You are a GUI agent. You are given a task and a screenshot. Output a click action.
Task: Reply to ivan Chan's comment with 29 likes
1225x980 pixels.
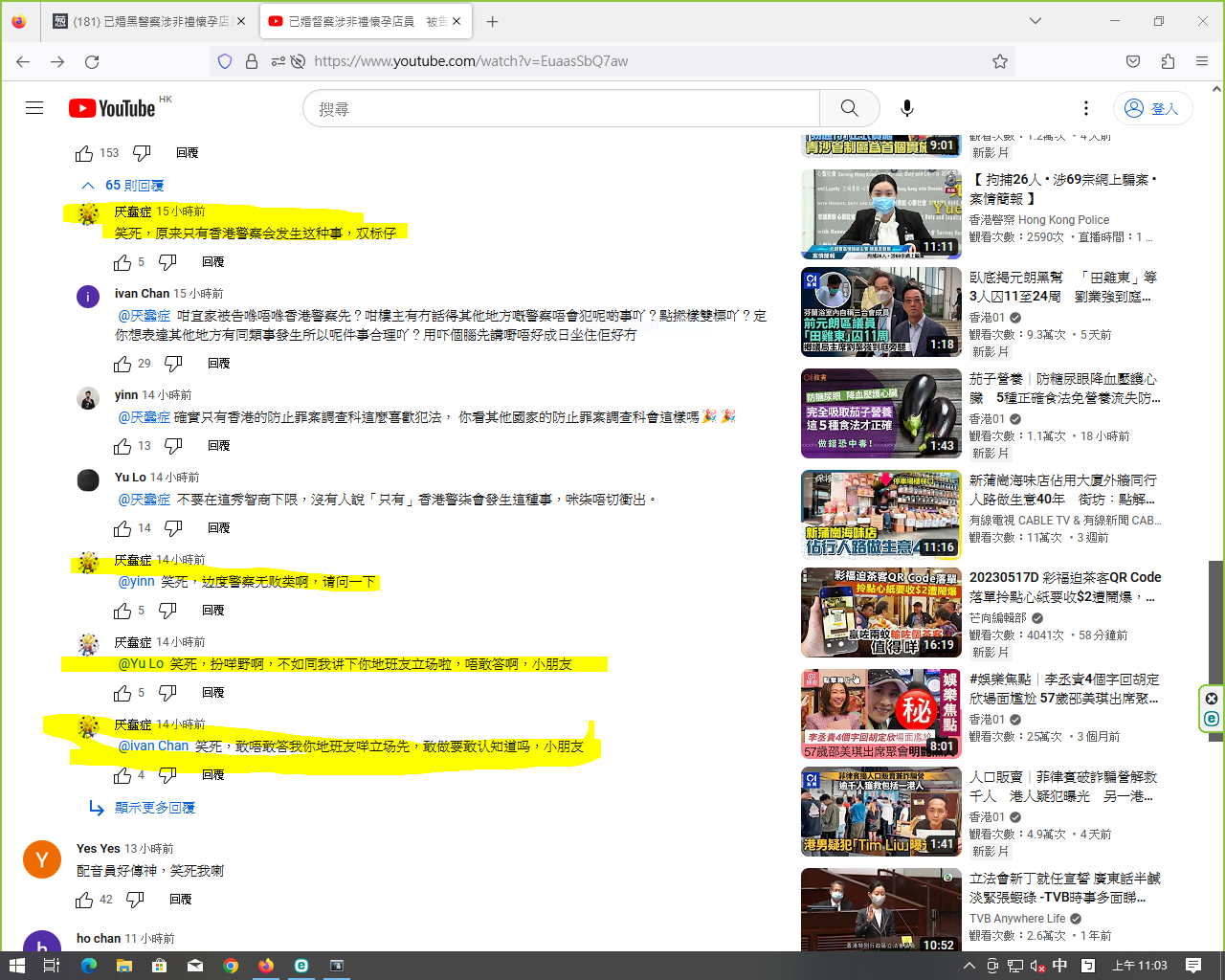[219, 364]
